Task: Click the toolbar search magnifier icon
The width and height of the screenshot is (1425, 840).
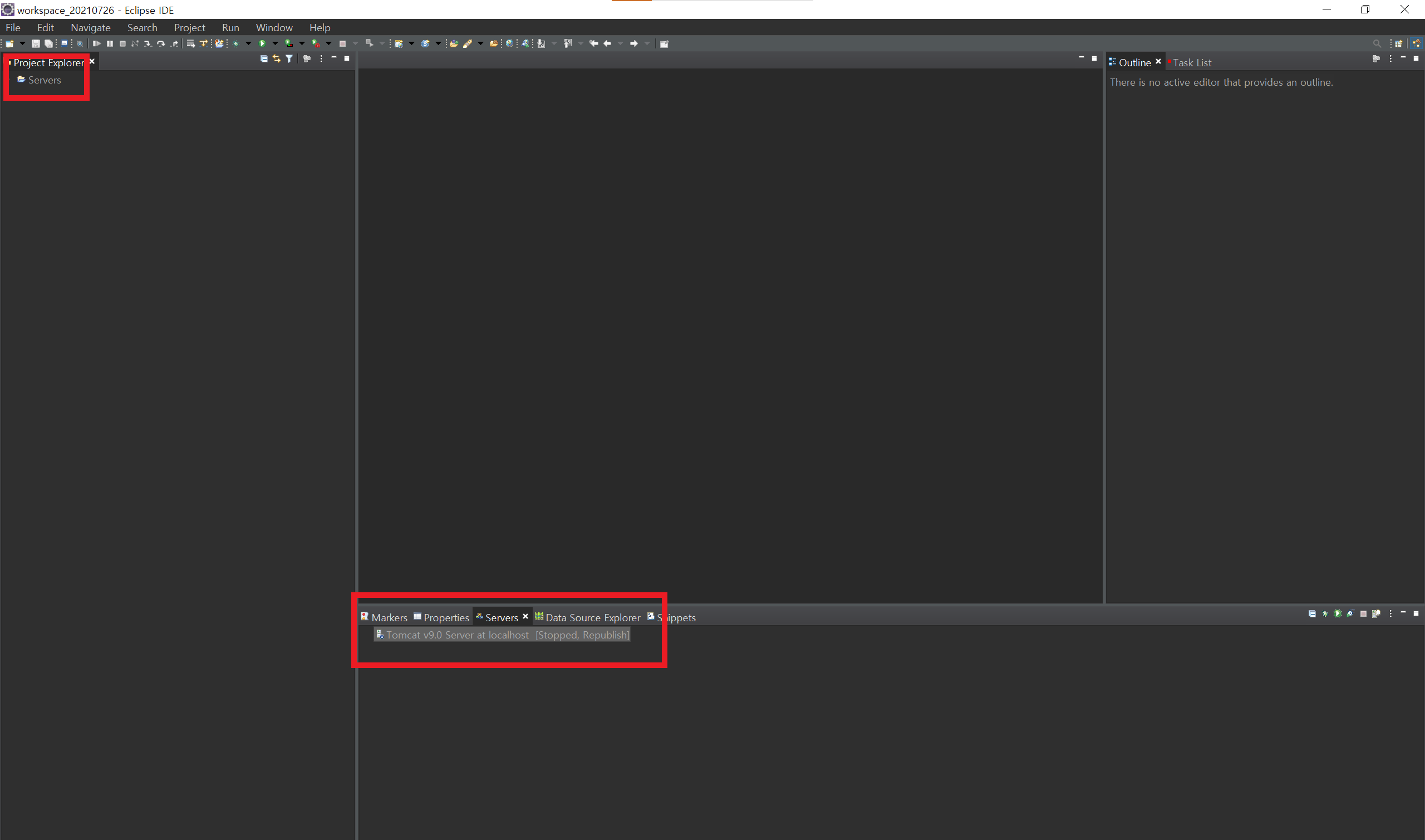Action: pyautogui.click(x=1377, y=43)
